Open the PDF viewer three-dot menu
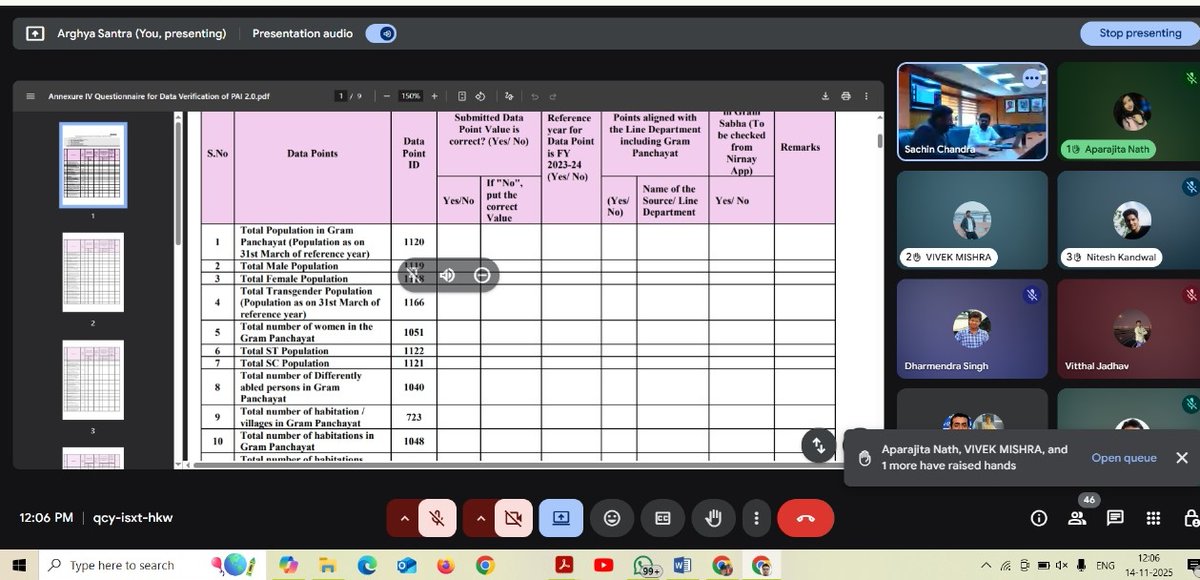The width and height of the screenshot is (1200, 580). 865,95
